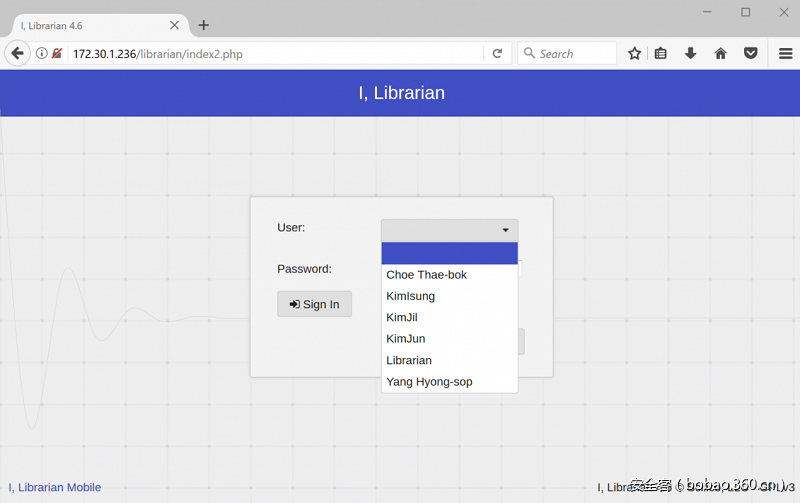Close the browser window
The height and width of the screenshot is (503, 800).
784,12
